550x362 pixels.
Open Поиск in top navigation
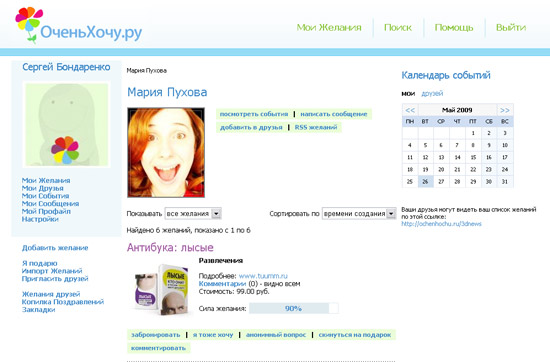398,27
